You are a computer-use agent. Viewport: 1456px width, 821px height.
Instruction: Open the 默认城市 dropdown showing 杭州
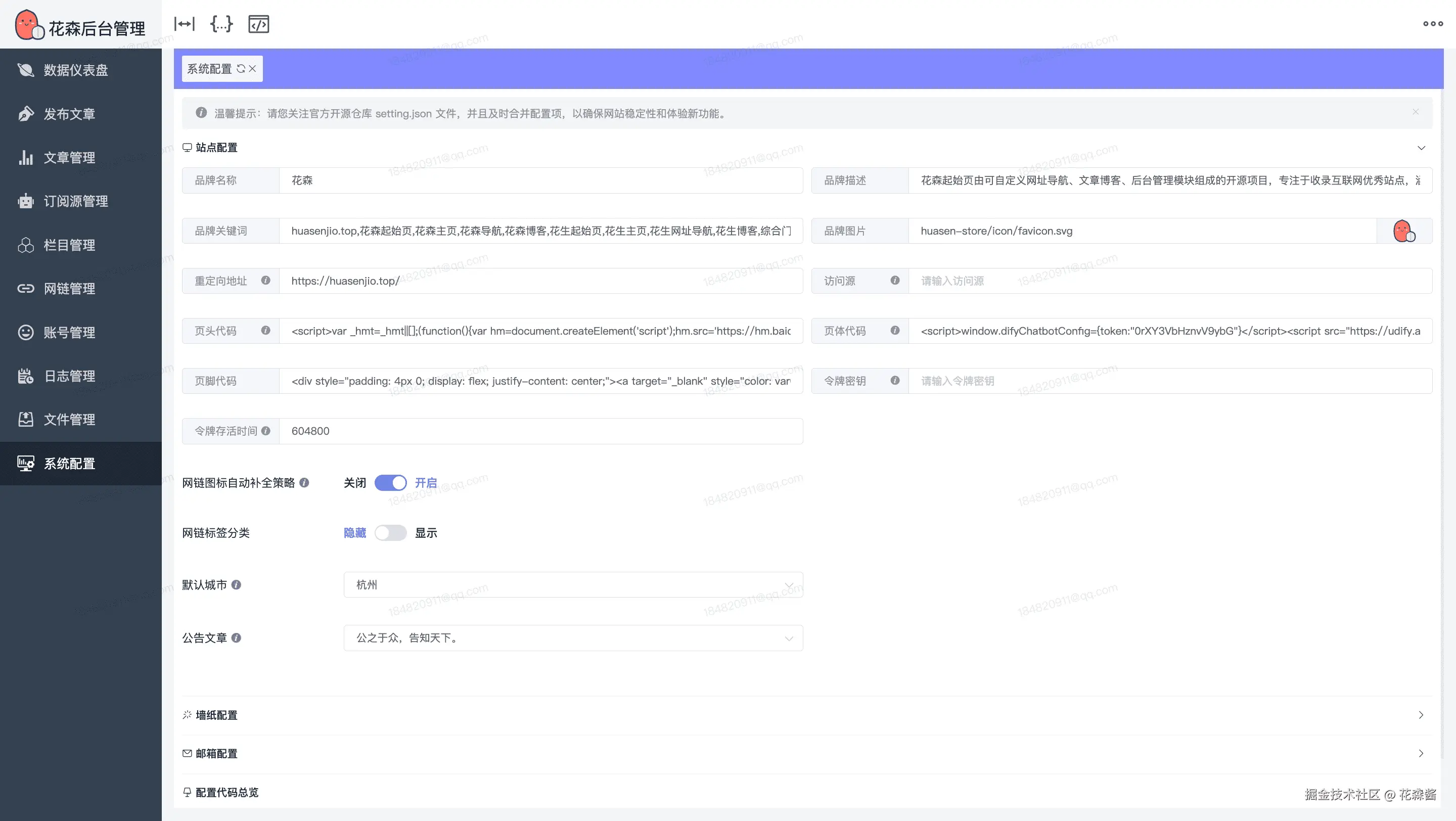pos(573,585)
